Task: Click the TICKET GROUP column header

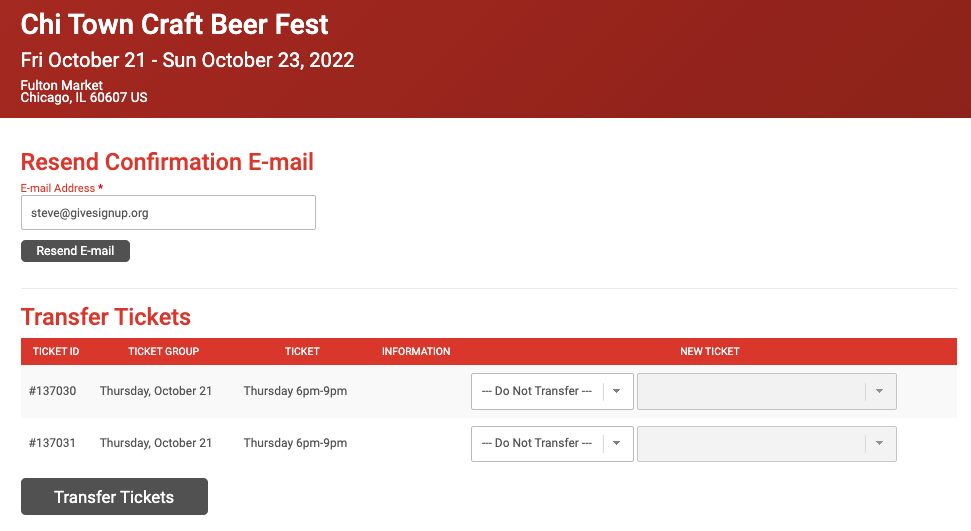Action: [x=163, y=351]
